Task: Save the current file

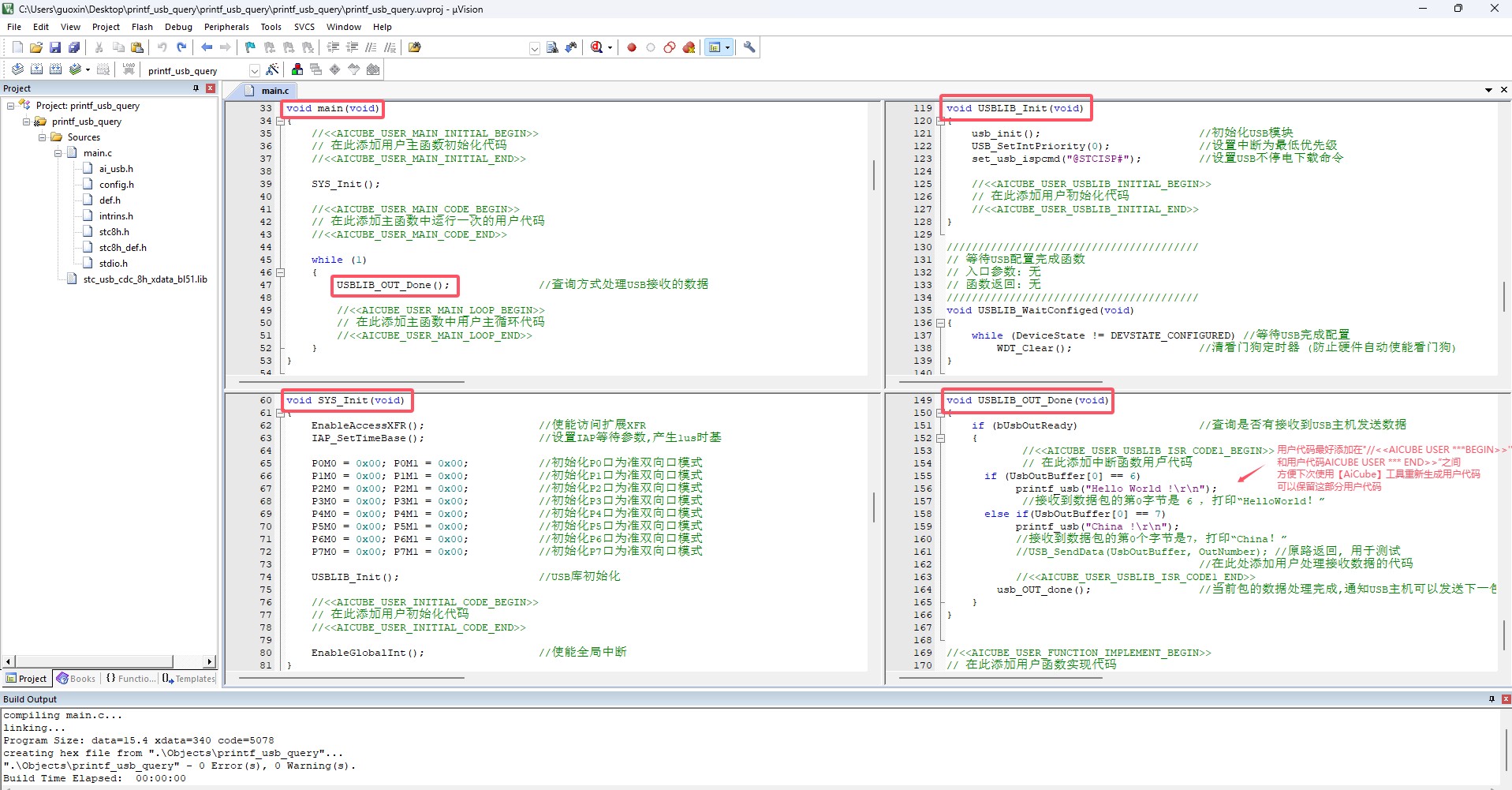Action: point(55,47)
